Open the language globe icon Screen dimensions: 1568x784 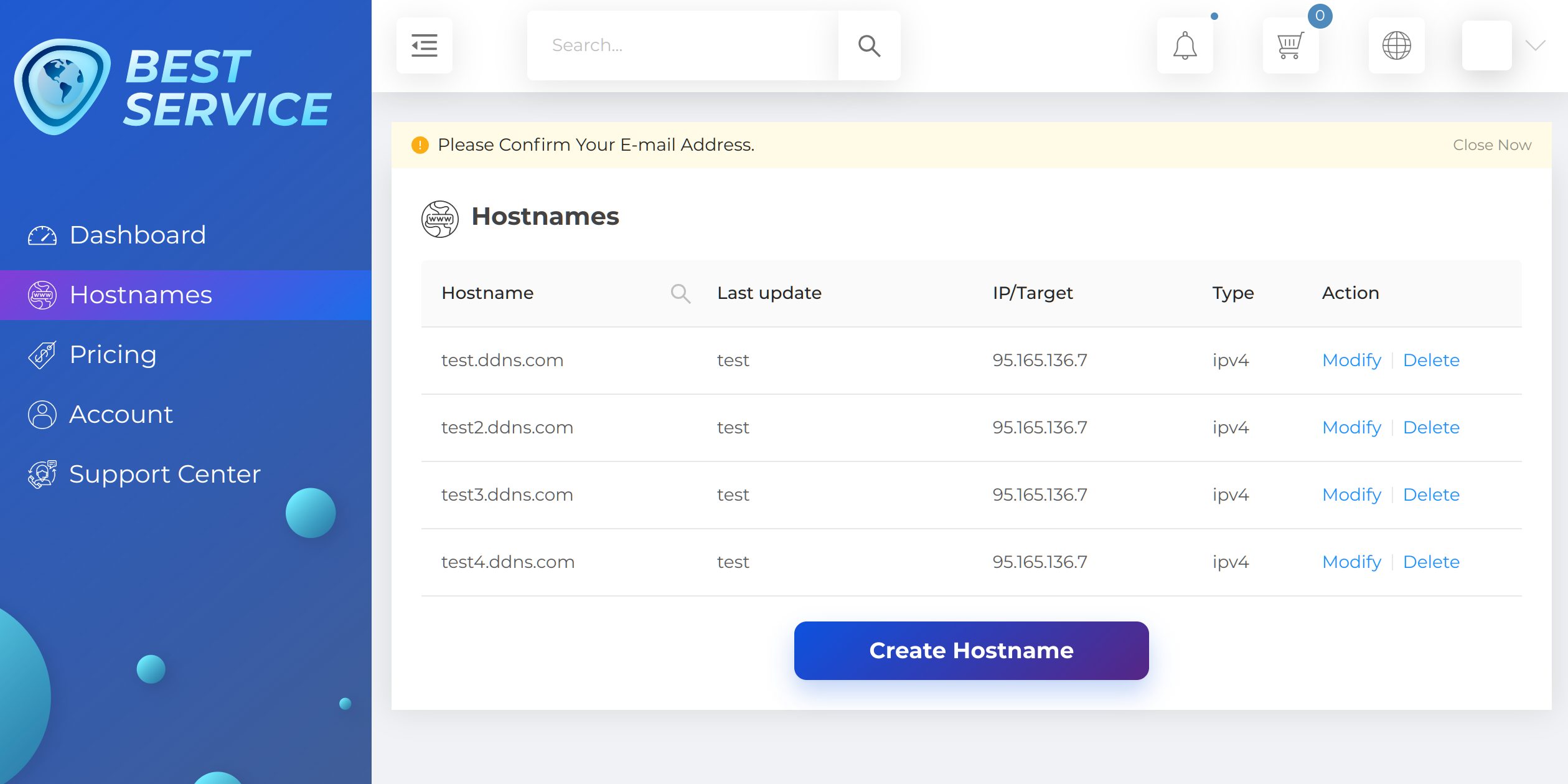tap(1396, 45)
